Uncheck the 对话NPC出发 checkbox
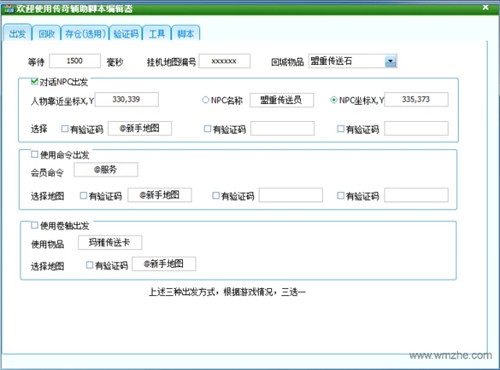The image size is (500, 370). pyautogui.click(x=34, y=81)
